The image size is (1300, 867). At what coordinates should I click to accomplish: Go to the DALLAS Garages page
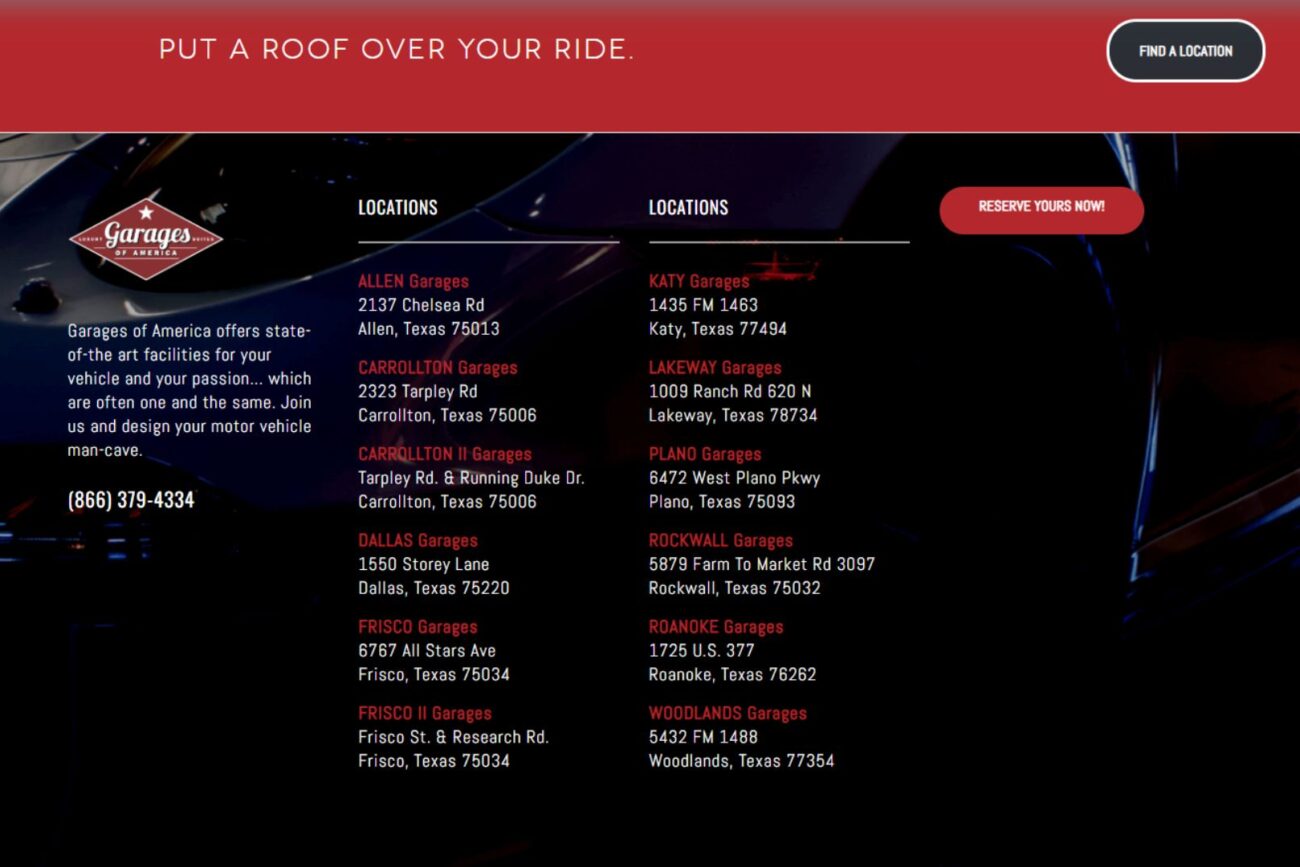418,541
